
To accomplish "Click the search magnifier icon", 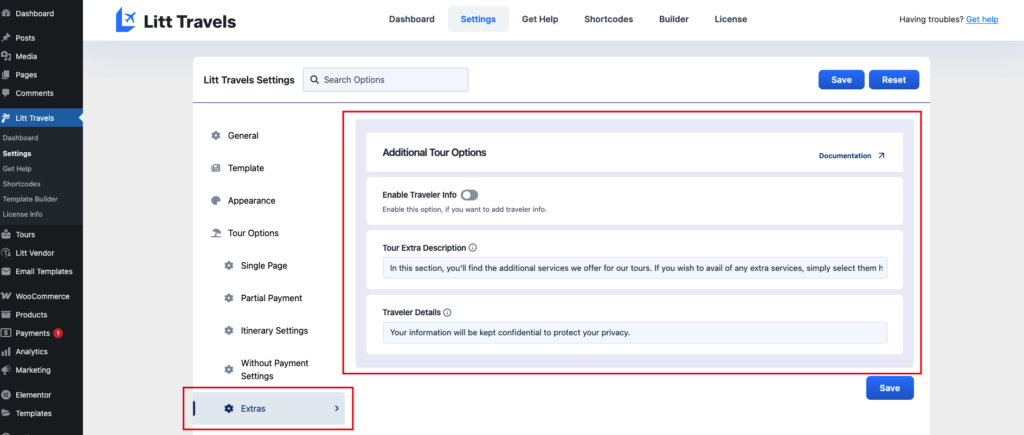I will (x=314, y=80).
